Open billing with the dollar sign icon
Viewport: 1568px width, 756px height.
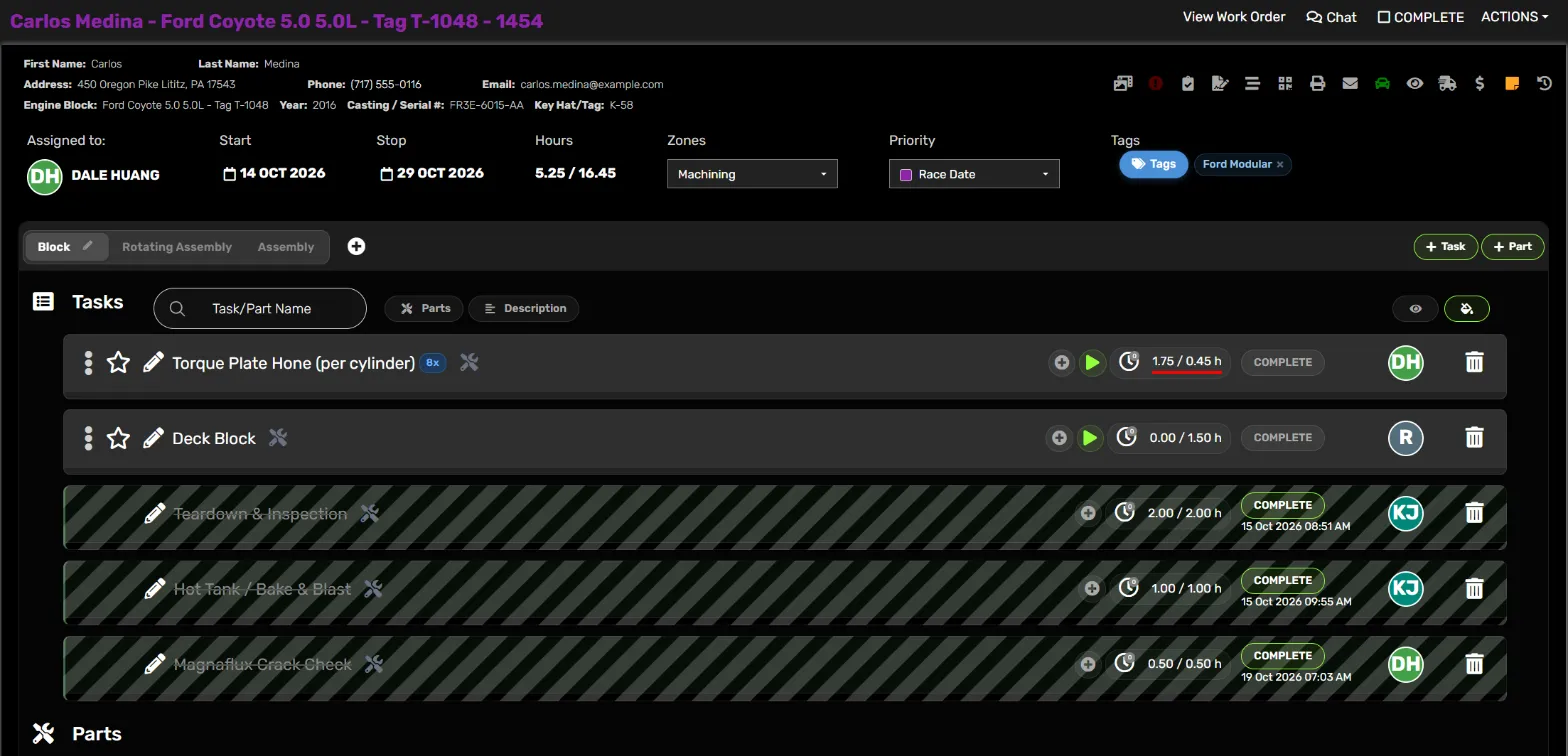pyautogui.click(x=1480, y=84)
